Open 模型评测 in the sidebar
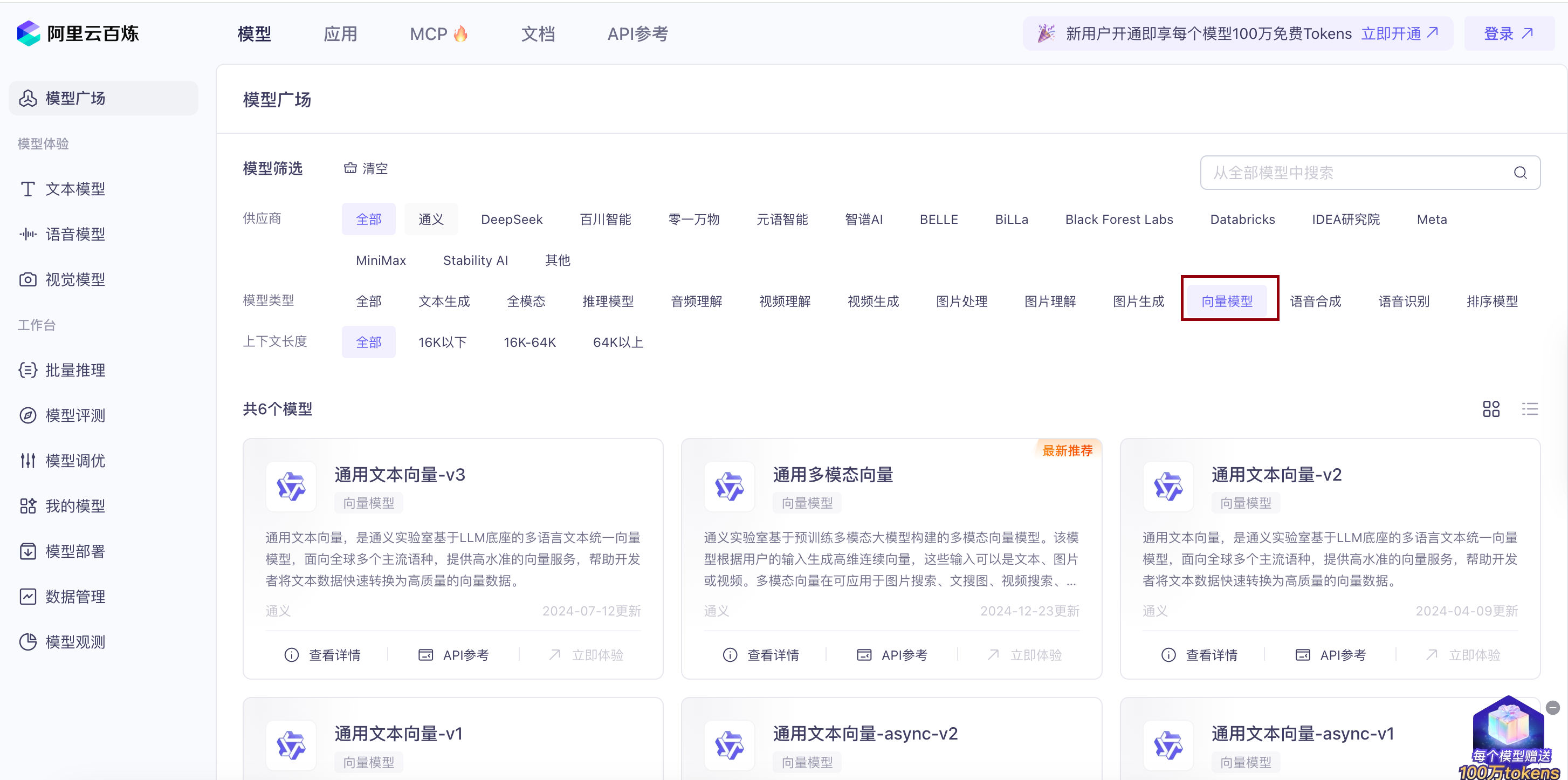Viewport: 1568px width, 780px height. [104, 415]
